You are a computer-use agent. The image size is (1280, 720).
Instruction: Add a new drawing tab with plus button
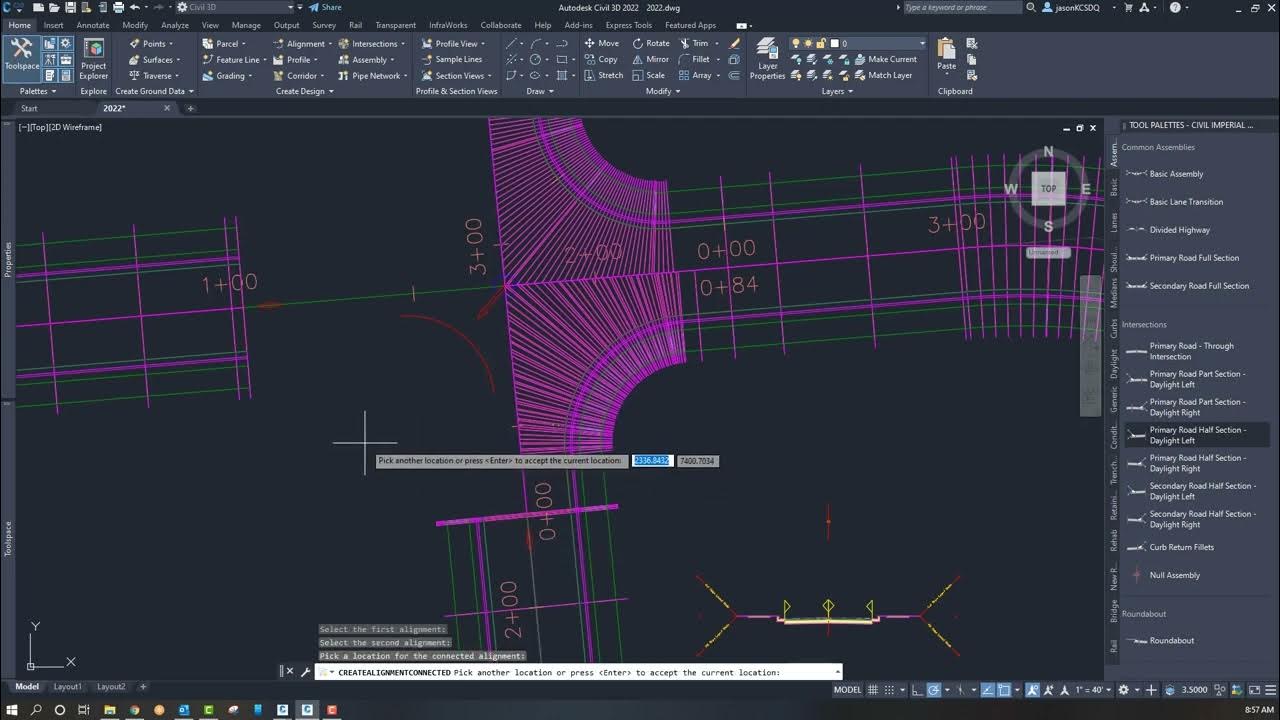pos(190,108)
